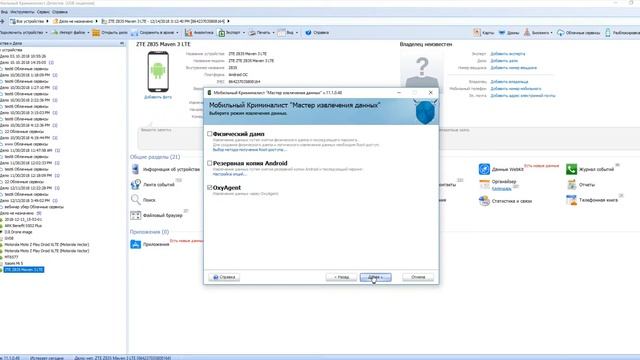Viewport: 640px width, 360px height.
Task: Open the Дроны drone icon
Action: (502, 33)
